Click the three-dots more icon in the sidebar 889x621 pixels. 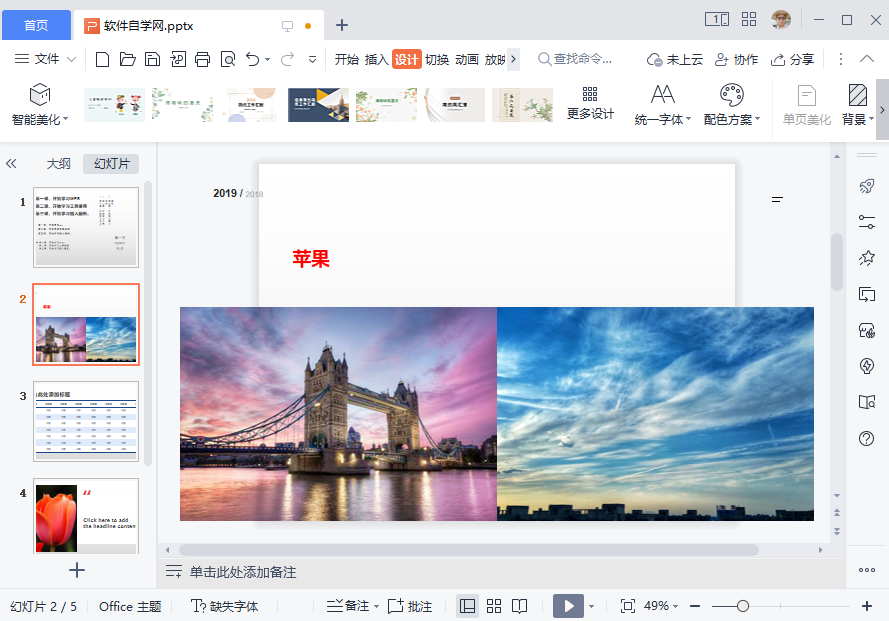click(866, 570)
